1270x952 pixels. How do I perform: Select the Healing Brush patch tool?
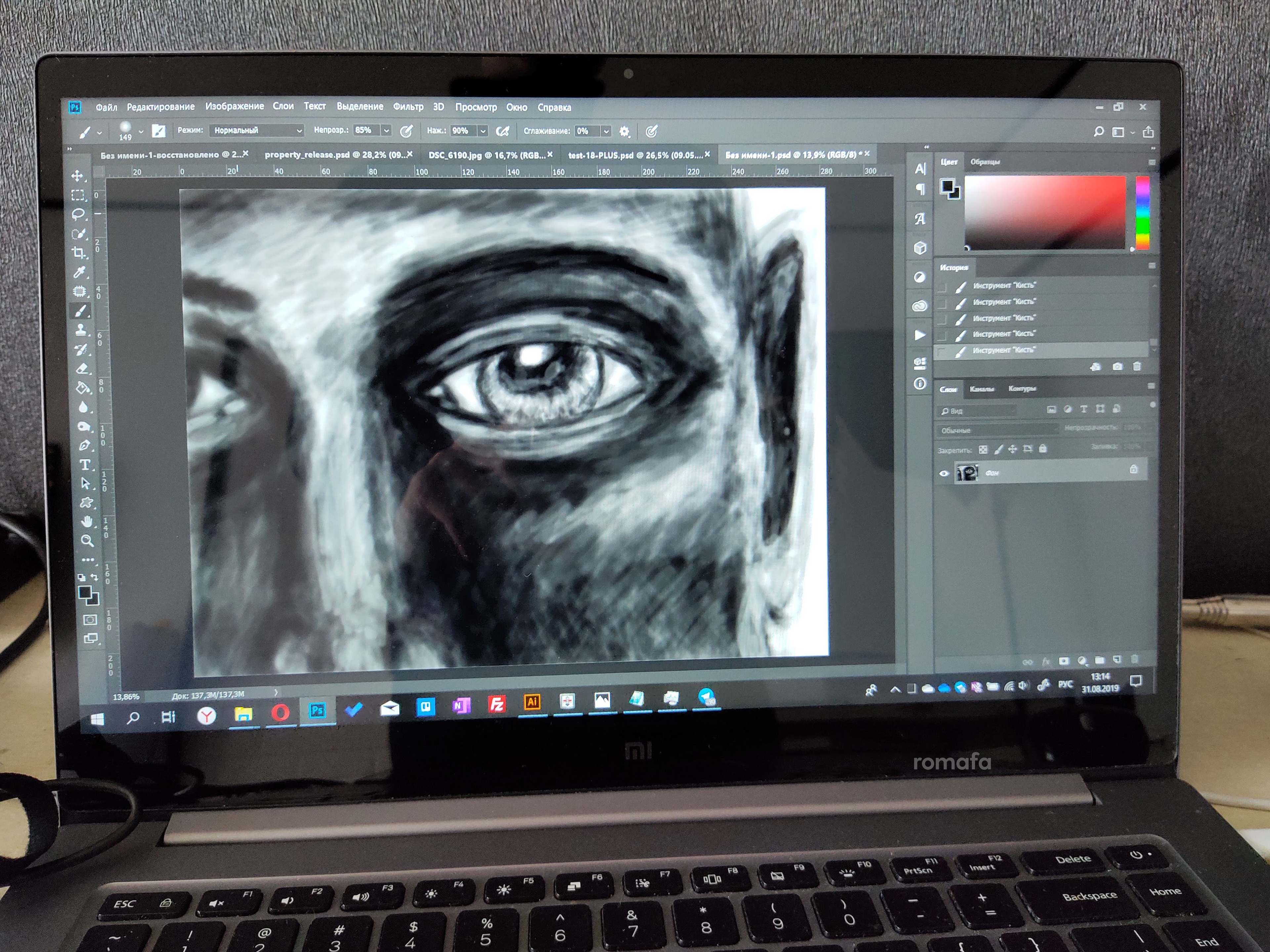[x=80, y=292]
